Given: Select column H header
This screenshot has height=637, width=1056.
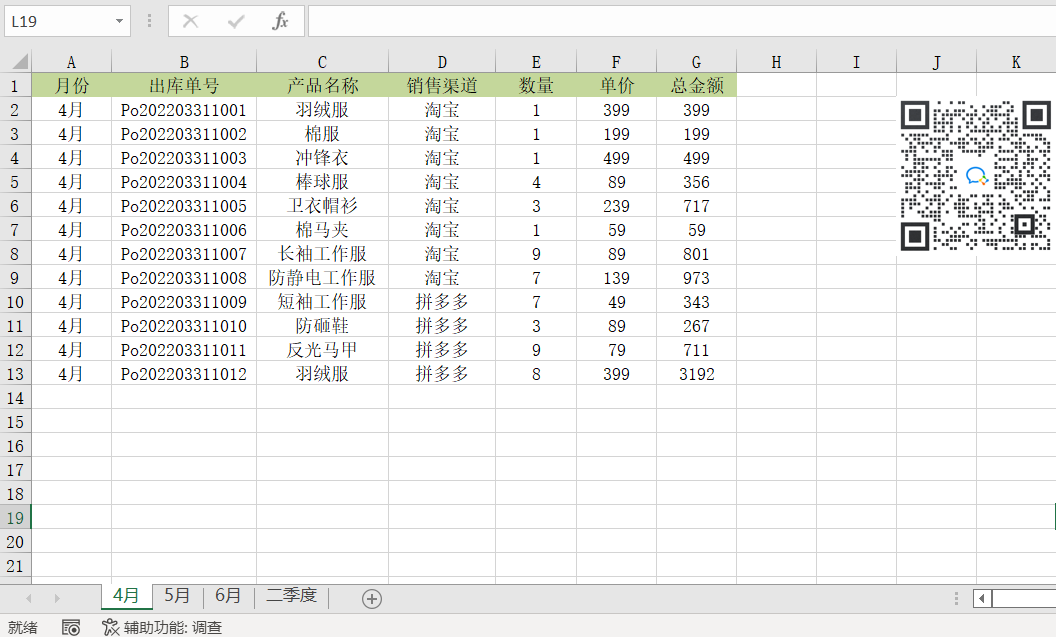Looking at the screenshot, I should coord(777,62).
